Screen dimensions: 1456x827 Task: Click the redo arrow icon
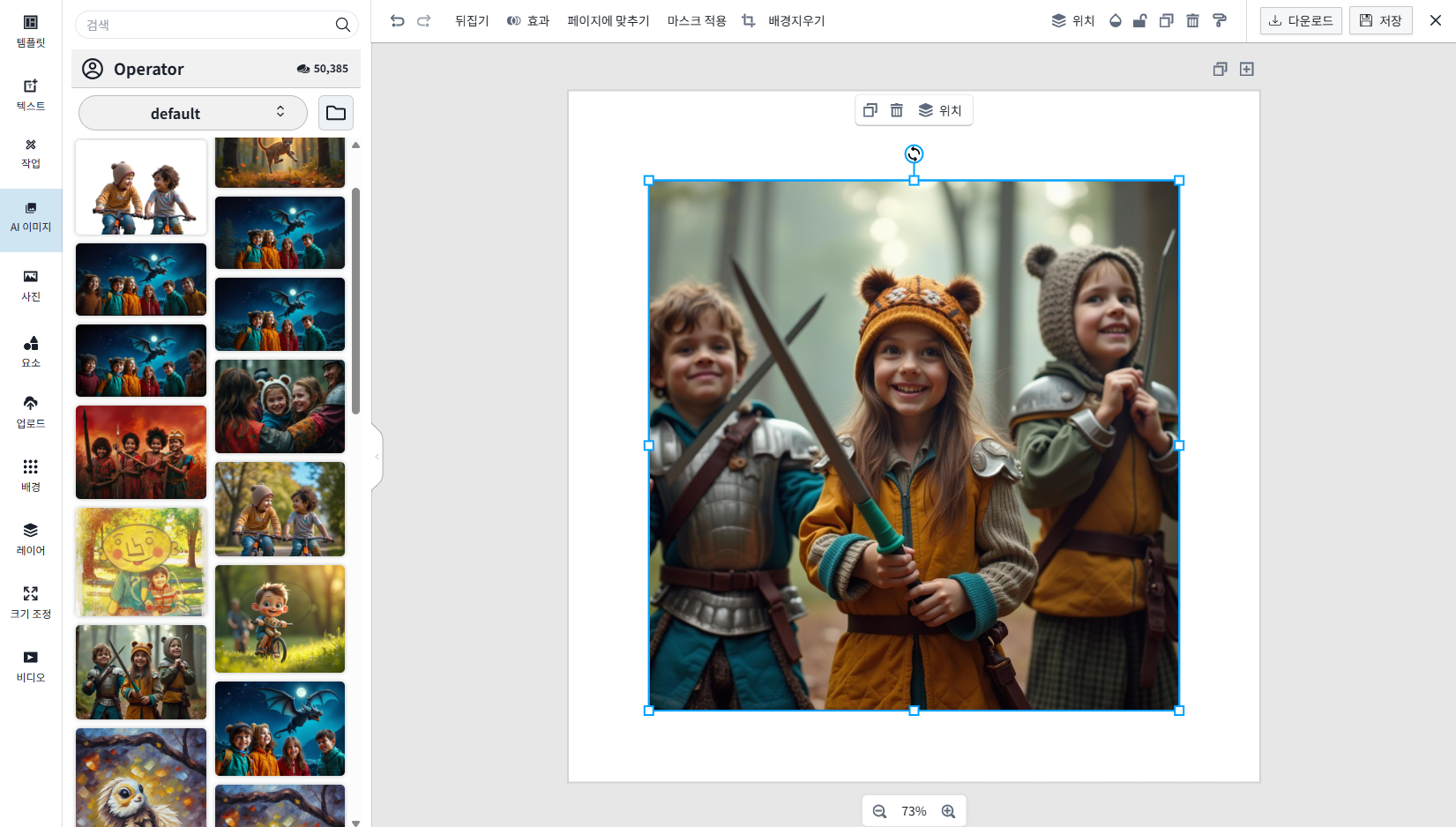coord(424,20)
